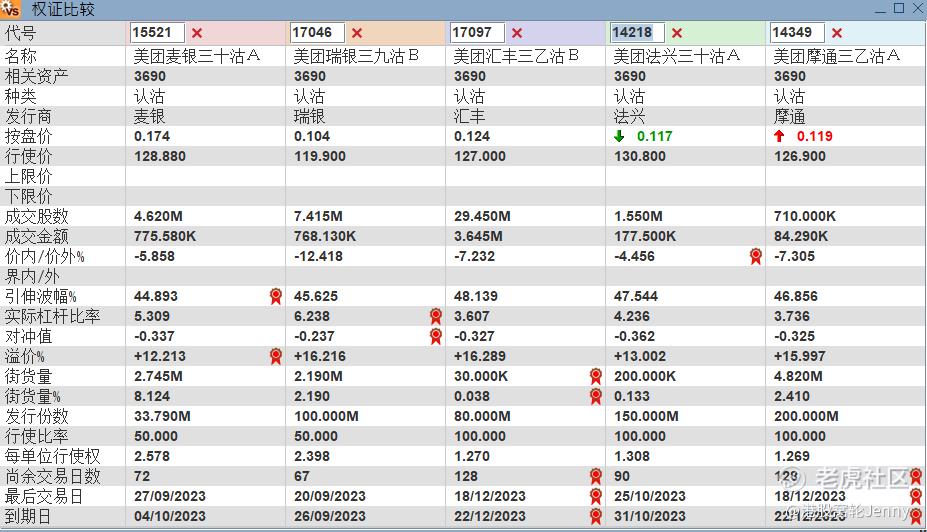Click the 实际杠杆比率 row label
Screen dimensions: 927x532
pos(53,316)
